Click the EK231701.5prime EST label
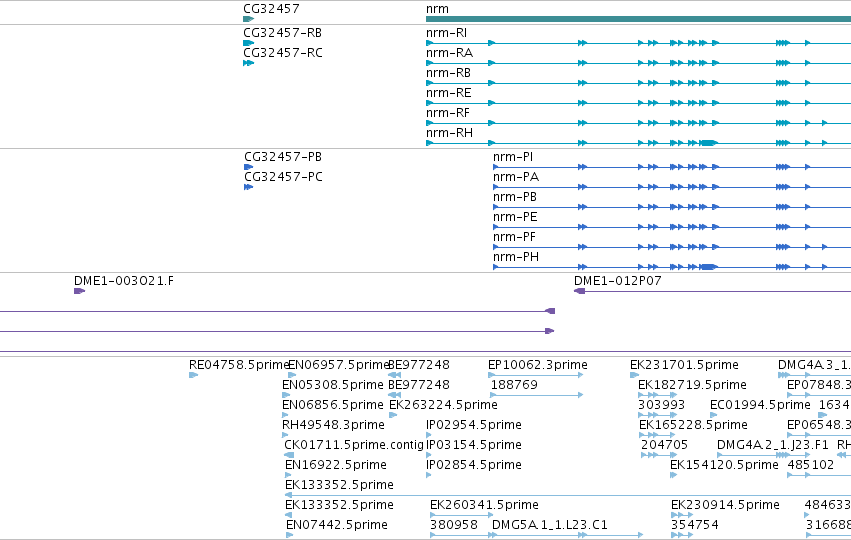The width and height of the screenshot is (851, 540). (684, 365)
